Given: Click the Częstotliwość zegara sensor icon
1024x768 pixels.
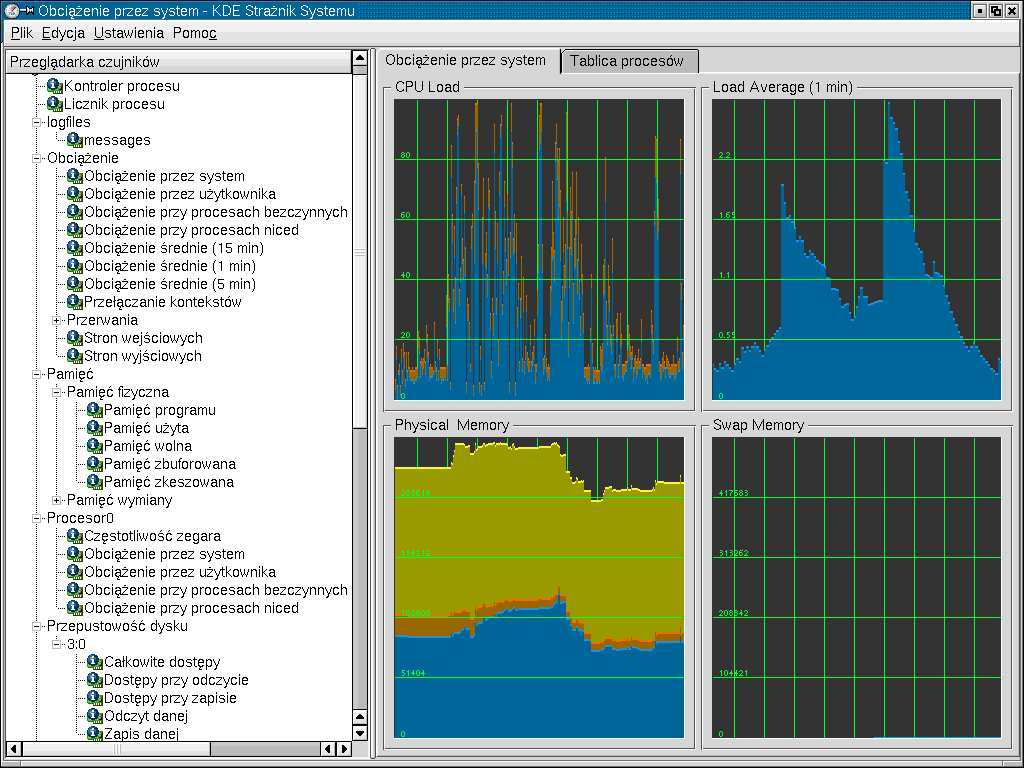Looking at the screenshot, I should click(74, 536).
